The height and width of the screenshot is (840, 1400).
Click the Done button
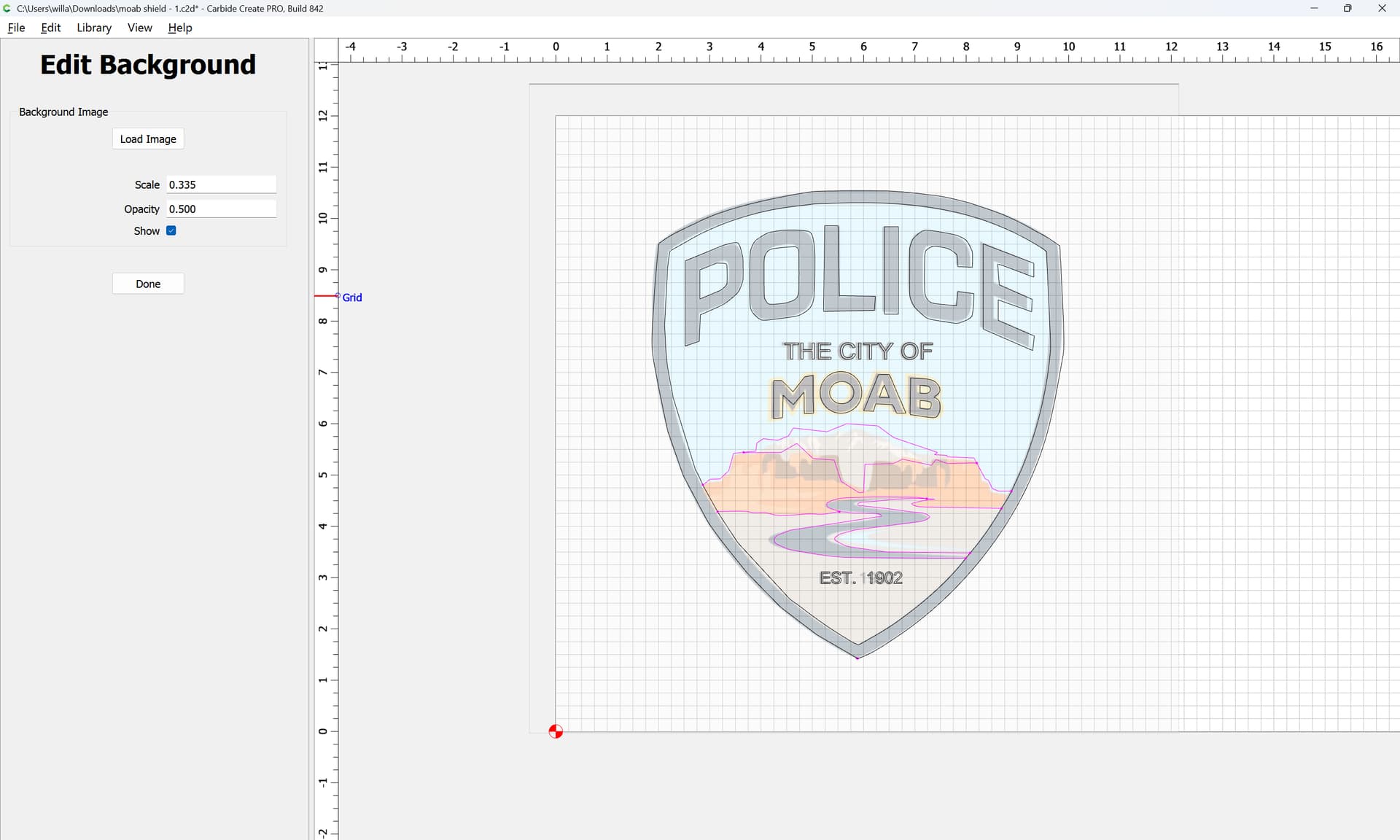(148, 284)
